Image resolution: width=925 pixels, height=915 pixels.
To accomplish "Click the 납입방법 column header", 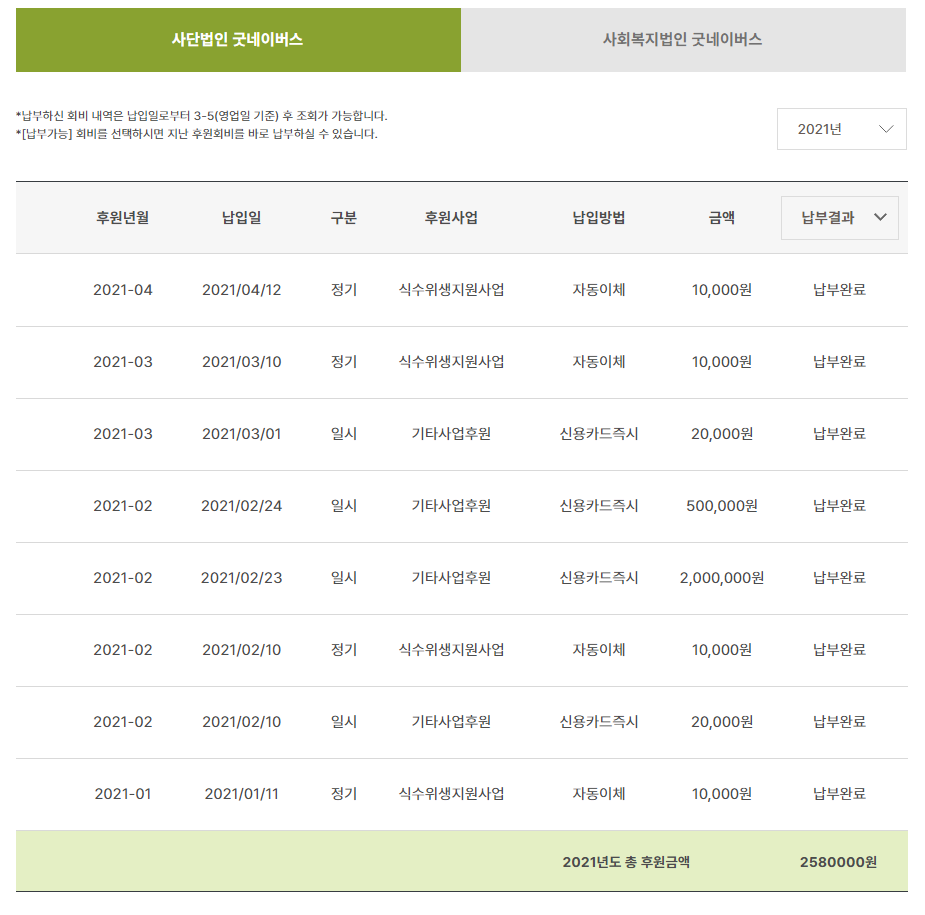I will [x=599, y=218].
